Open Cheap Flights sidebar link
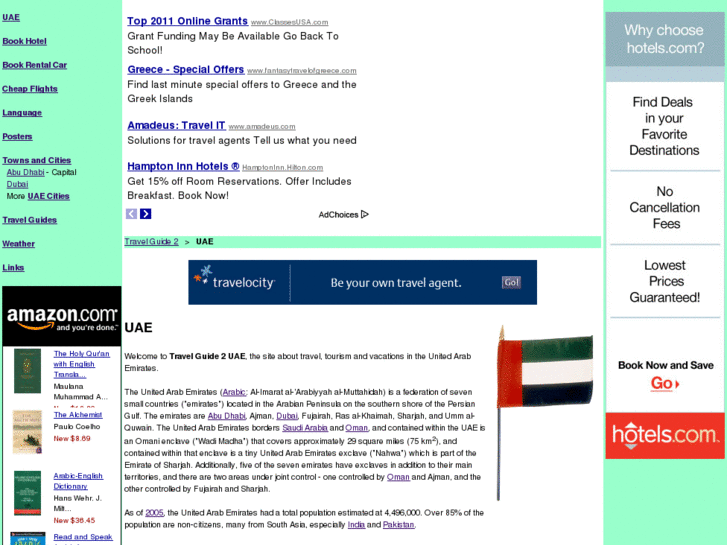 30,89
